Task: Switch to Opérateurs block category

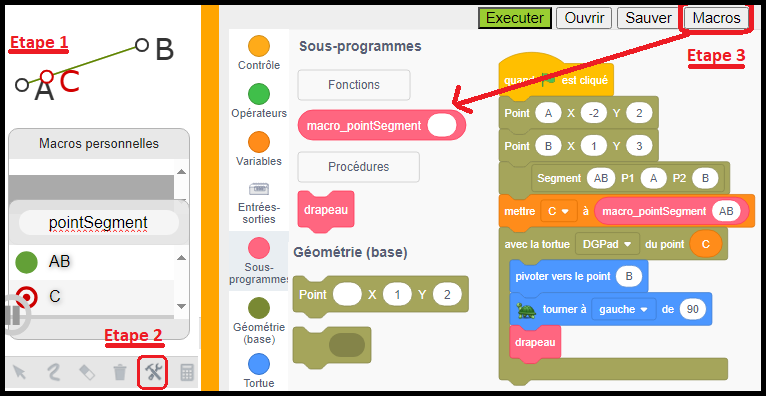Action: (259, 101)
